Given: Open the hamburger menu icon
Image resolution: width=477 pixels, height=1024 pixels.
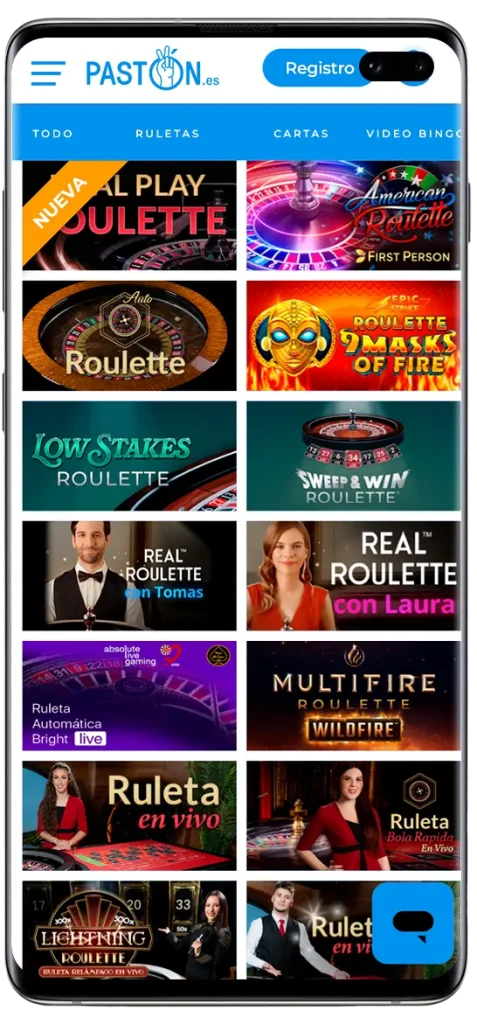Looking at the screenshot, I should 48,73.
